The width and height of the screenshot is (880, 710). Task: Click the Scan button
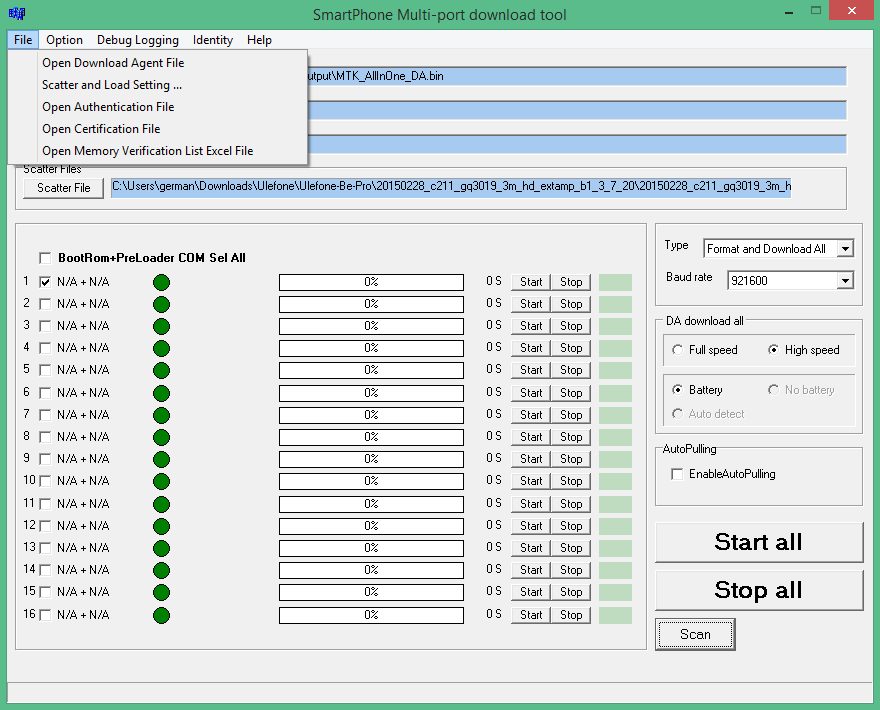pos(695,634)
